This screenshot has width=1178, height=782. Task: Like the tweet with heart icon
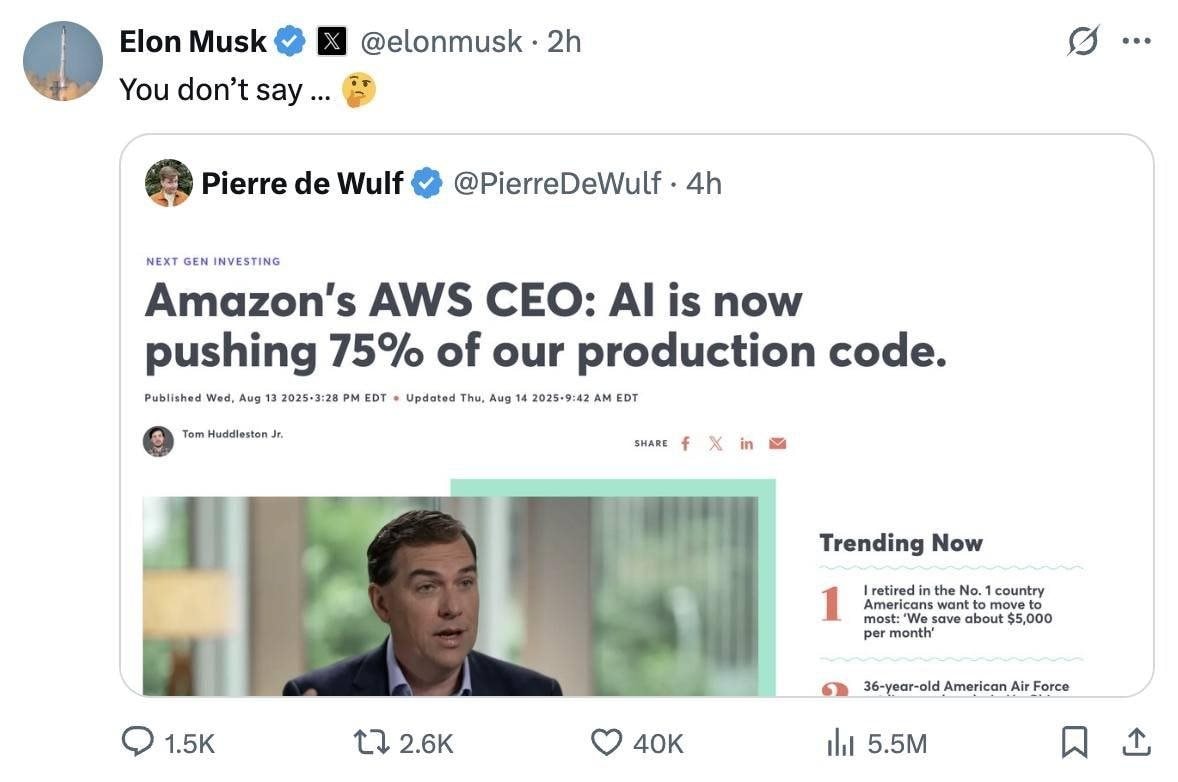click(x=607, y=742)
